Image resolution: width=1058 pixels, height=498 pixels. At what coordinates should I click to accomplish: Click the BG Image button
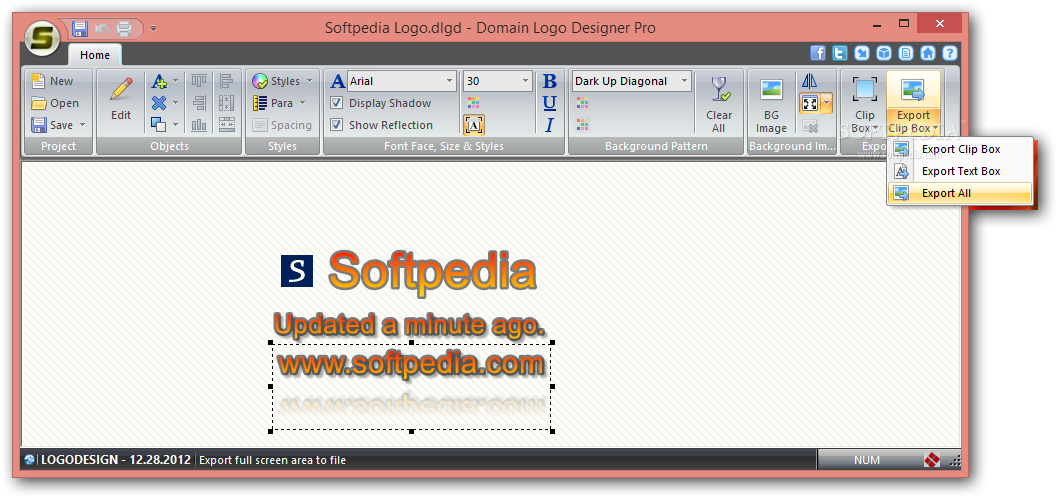771,105
